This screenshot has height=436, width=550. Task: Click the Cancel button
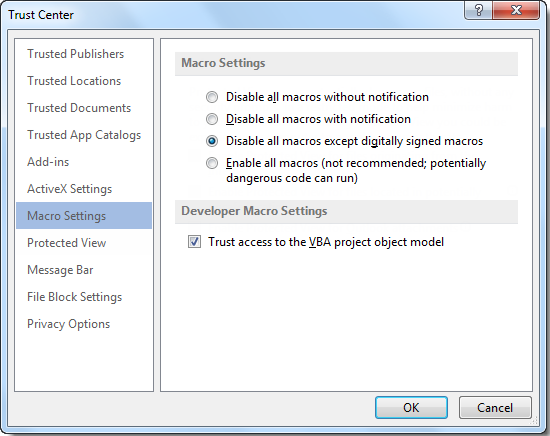pos(495,408)
